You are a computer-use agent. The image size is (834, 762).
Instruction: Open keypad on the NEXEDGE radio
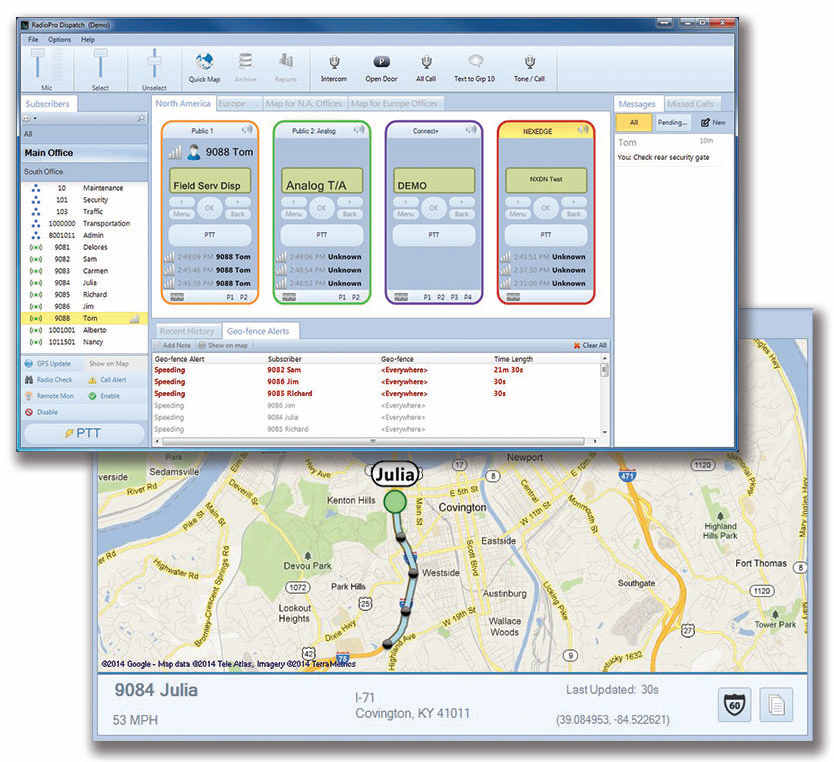[513, 297]
